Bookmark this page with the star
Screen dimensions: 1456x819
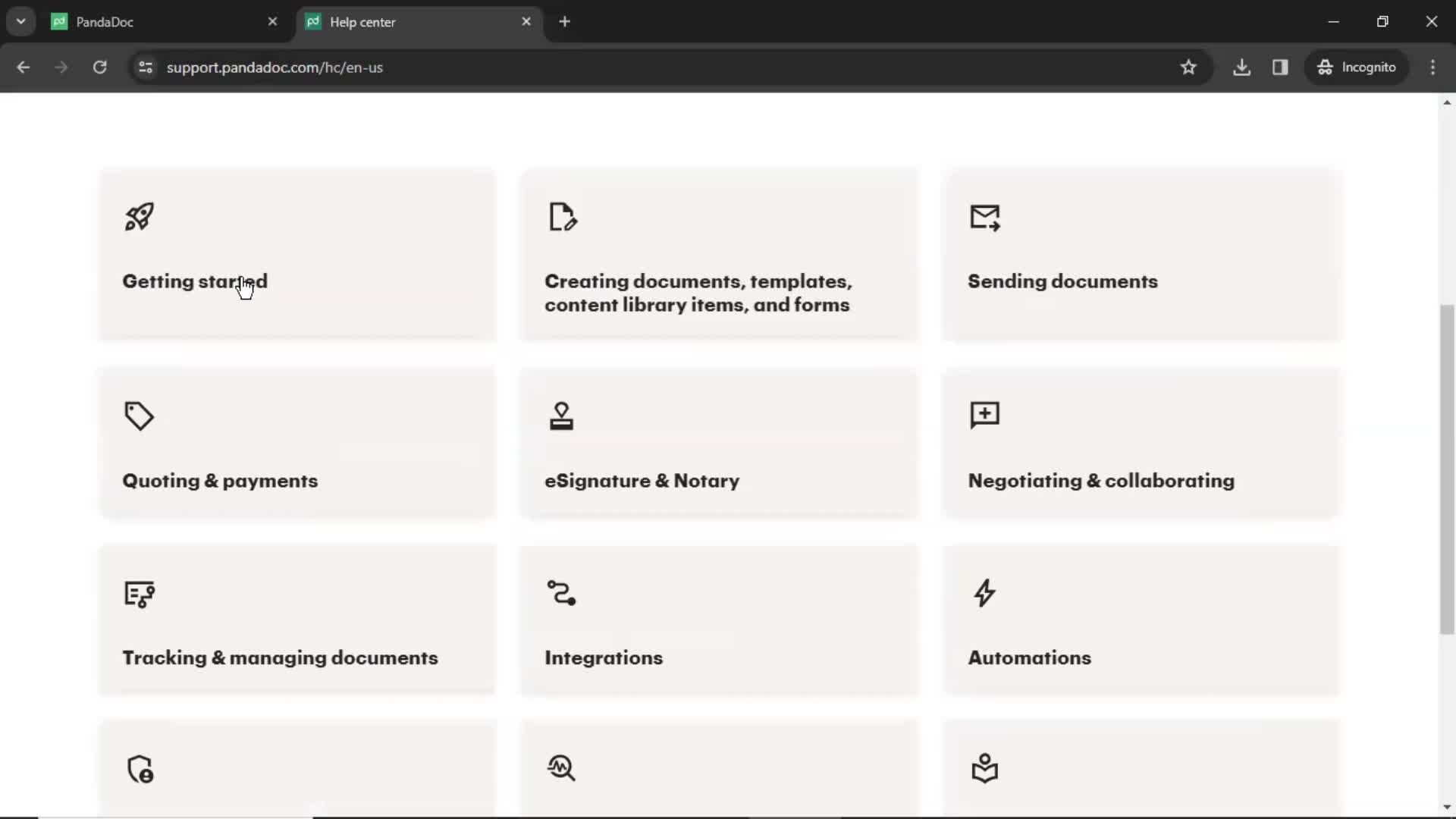point(1188,67)
